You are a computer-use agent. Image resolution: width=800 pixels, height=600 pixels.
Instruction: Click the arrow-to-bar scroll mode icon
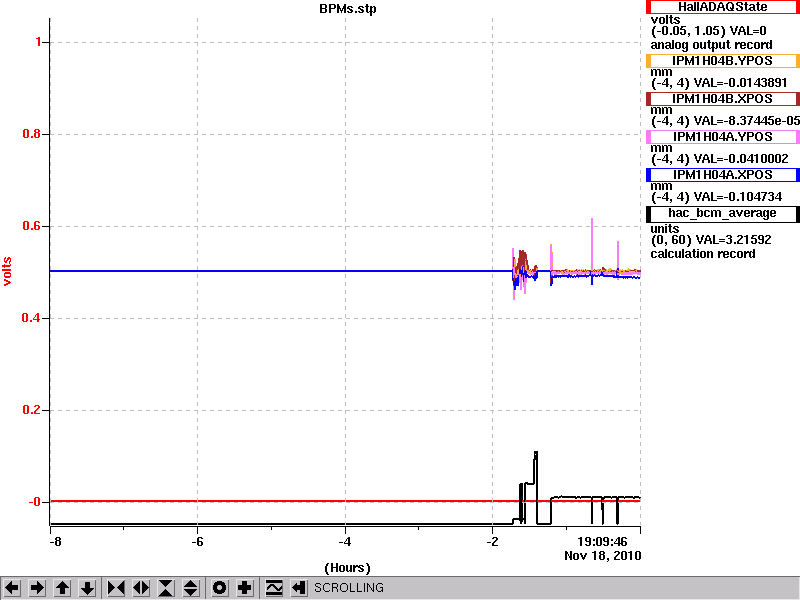299,588
